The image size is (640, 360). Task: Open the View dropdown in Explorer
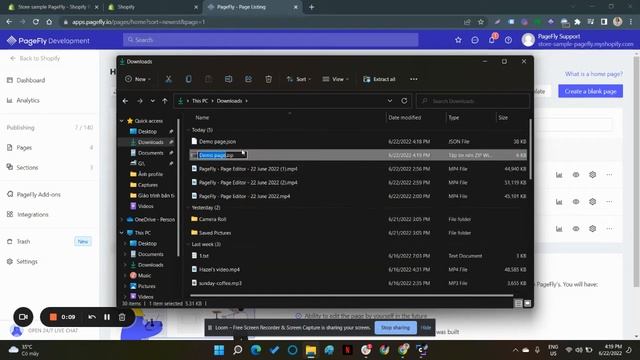(336, 79)
